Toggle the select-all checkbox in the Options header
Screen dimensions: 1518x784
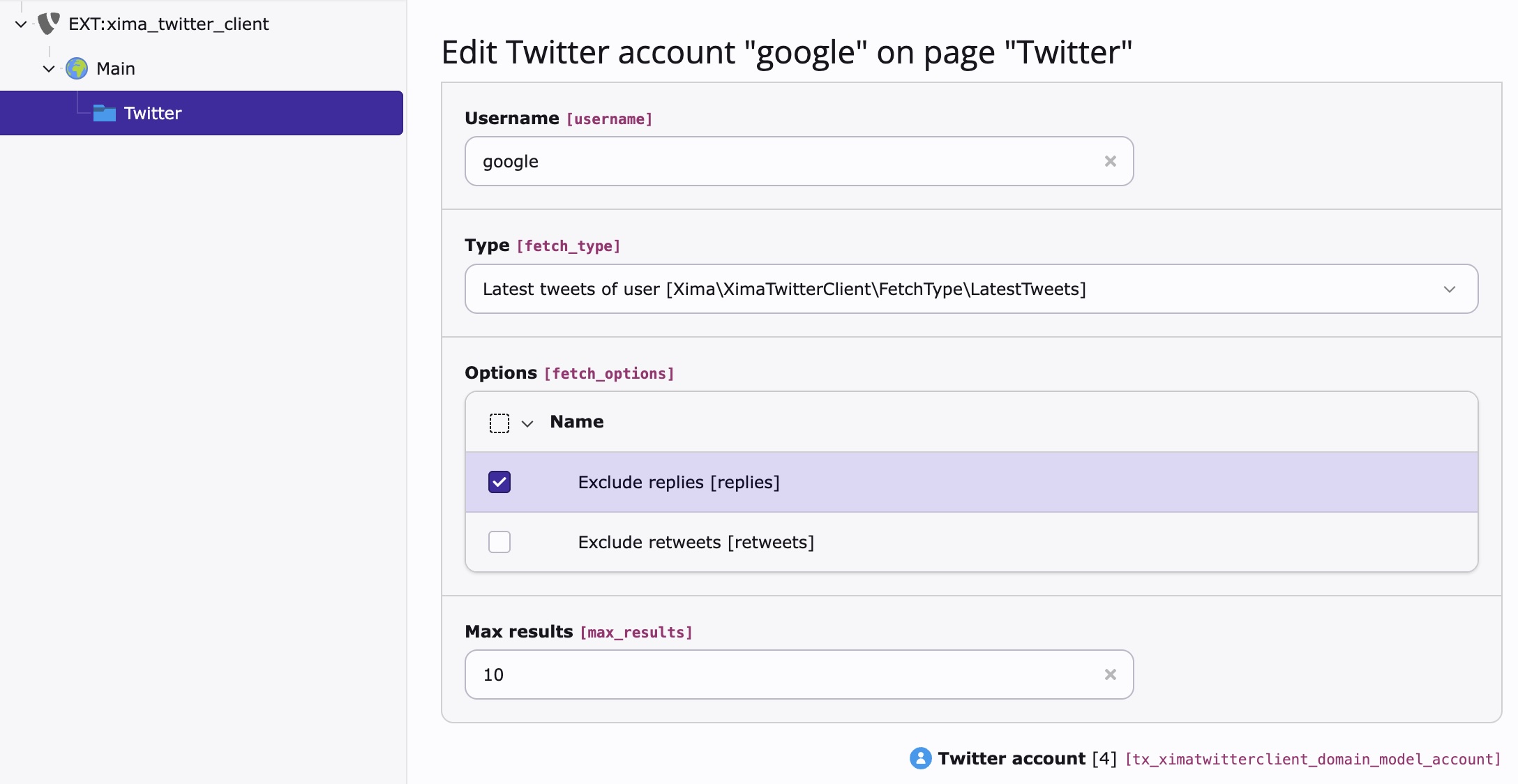[499, 423]
